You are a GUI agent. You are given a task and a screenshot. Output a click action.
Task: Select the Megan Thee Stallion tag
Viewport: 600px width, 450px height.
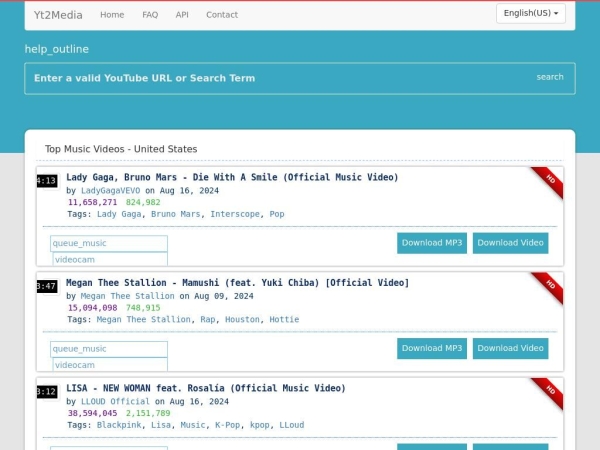tap(143, 320)
